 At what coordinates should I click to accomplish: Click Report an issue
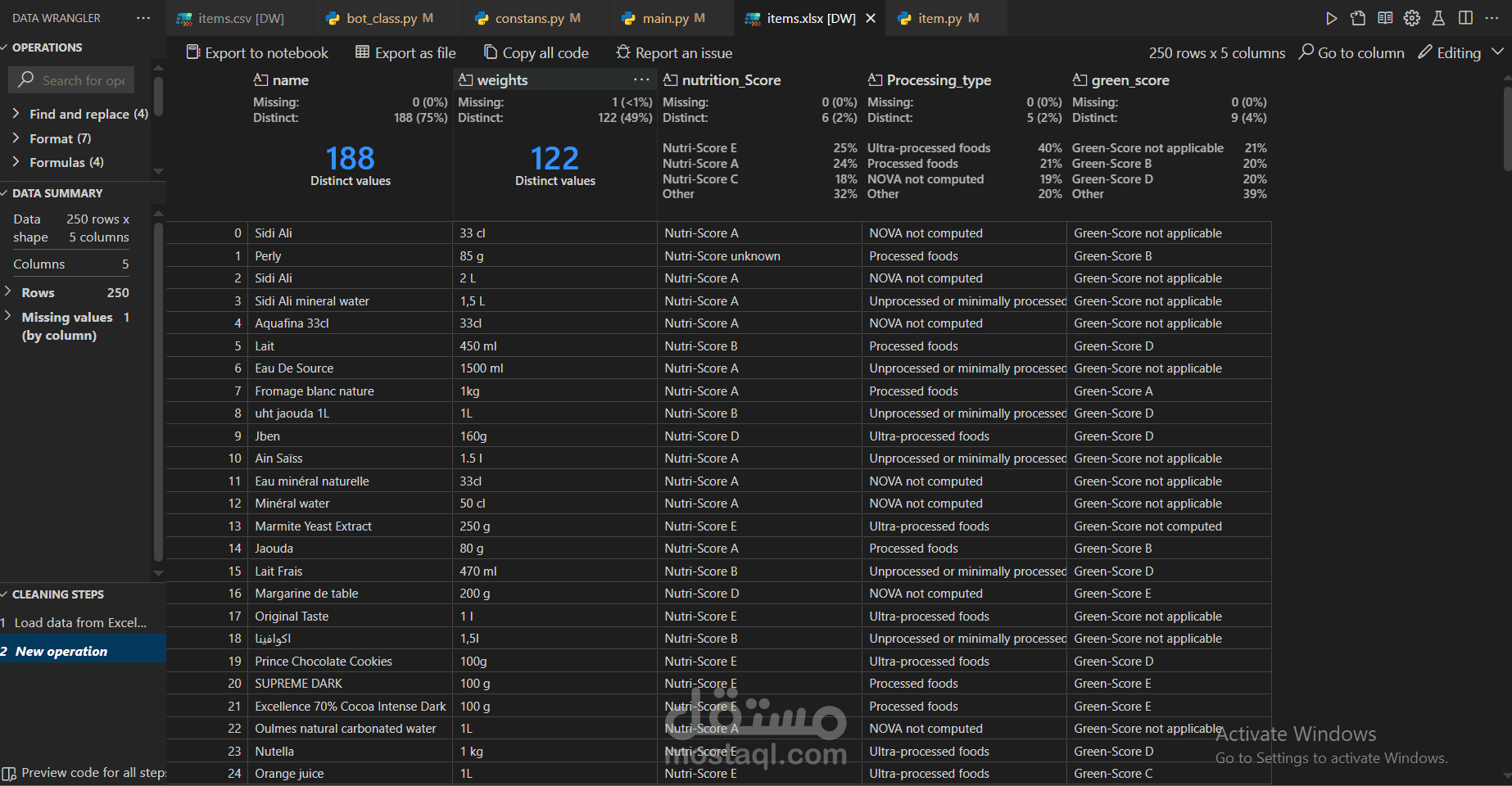point(674,52)
